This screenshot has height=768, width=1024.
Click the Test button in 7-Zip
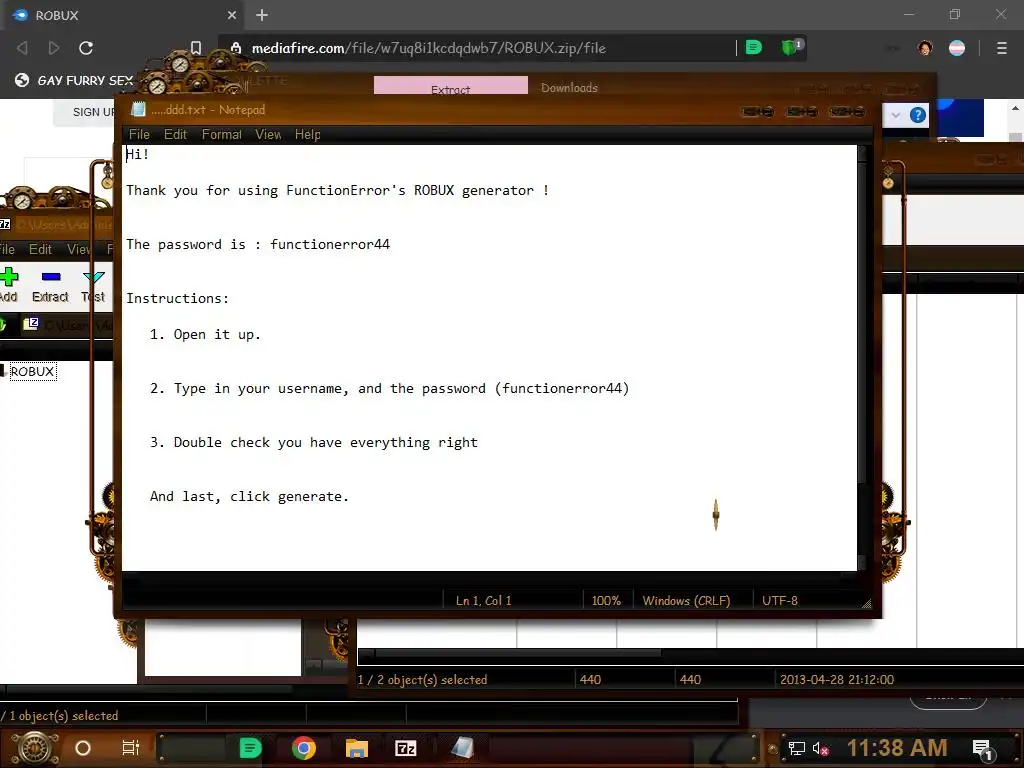pos(93,285)
